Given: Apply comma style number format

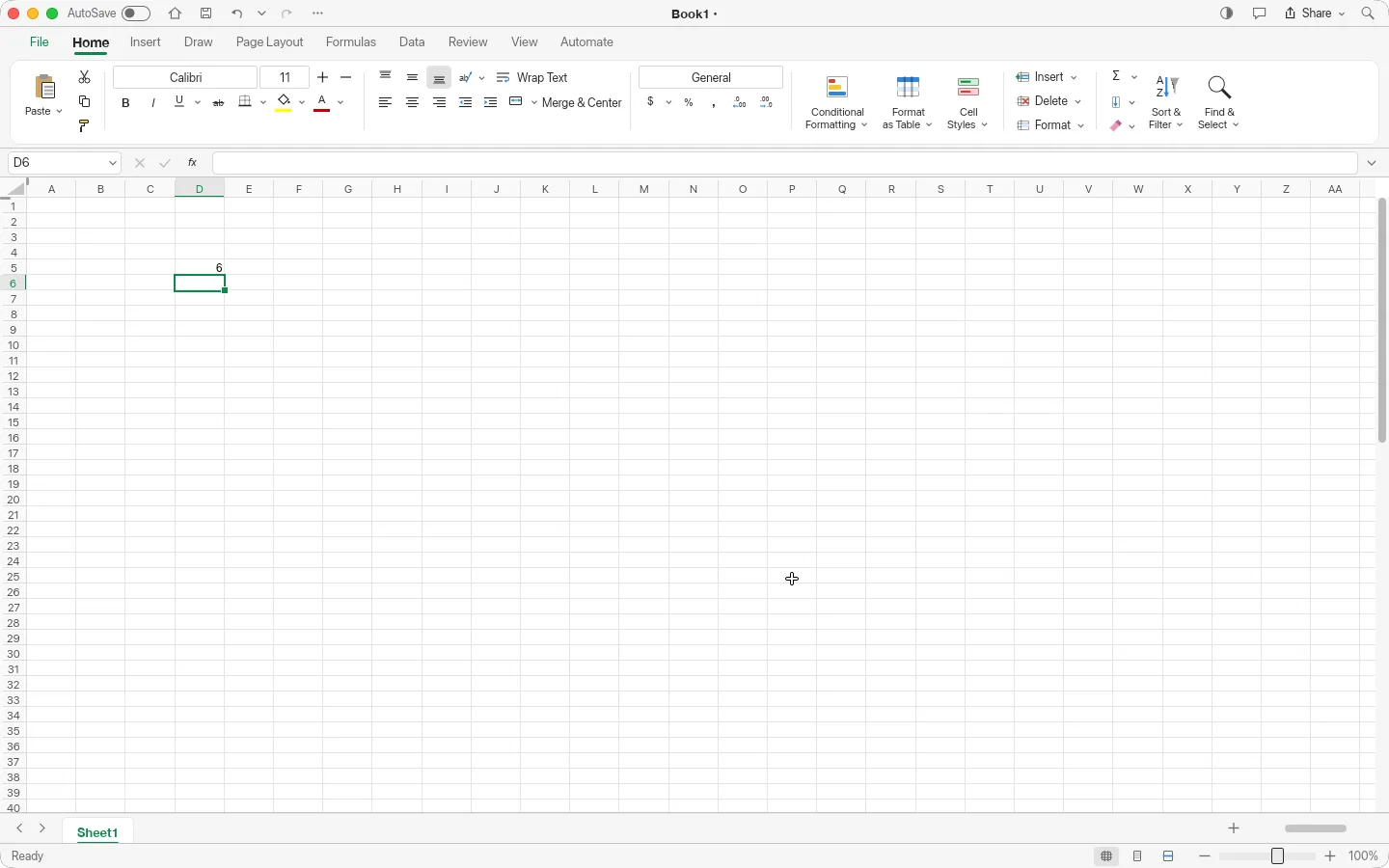Looking at the screenshot, I should pyautogui.click(x=714, y=103).
